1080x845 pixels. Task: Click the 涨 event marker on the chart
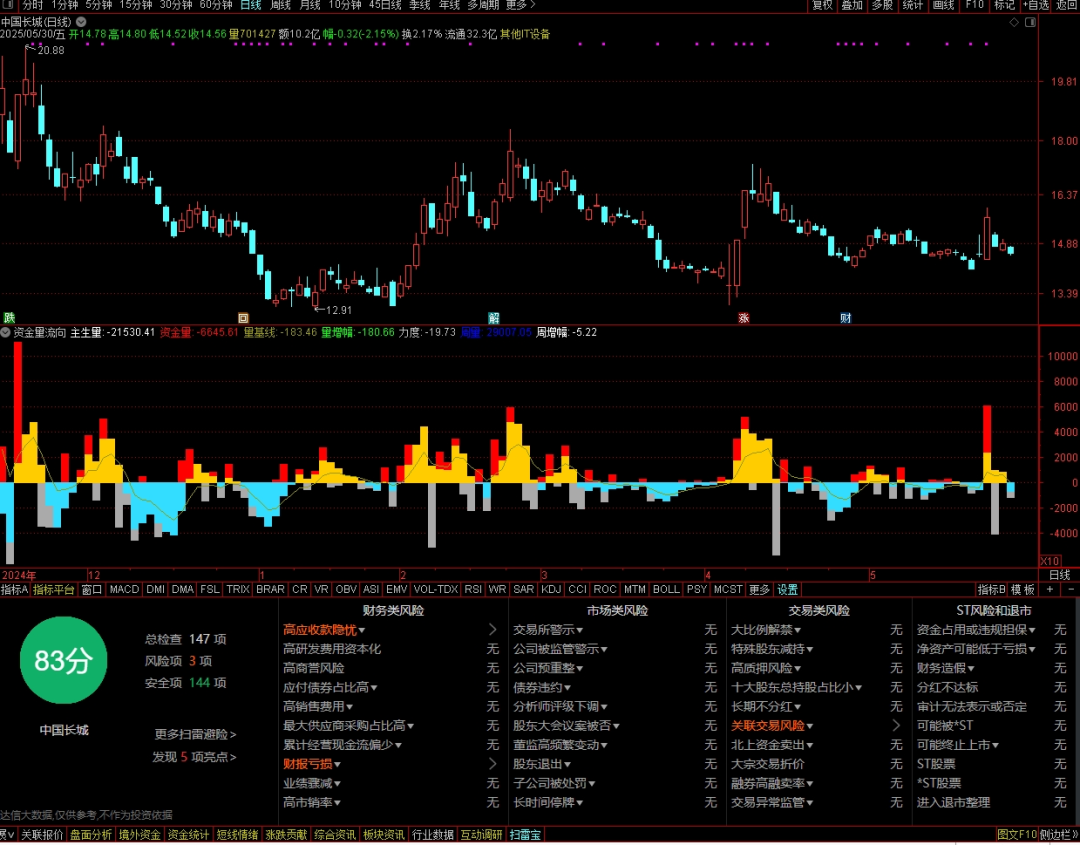[x=744, y=318]
